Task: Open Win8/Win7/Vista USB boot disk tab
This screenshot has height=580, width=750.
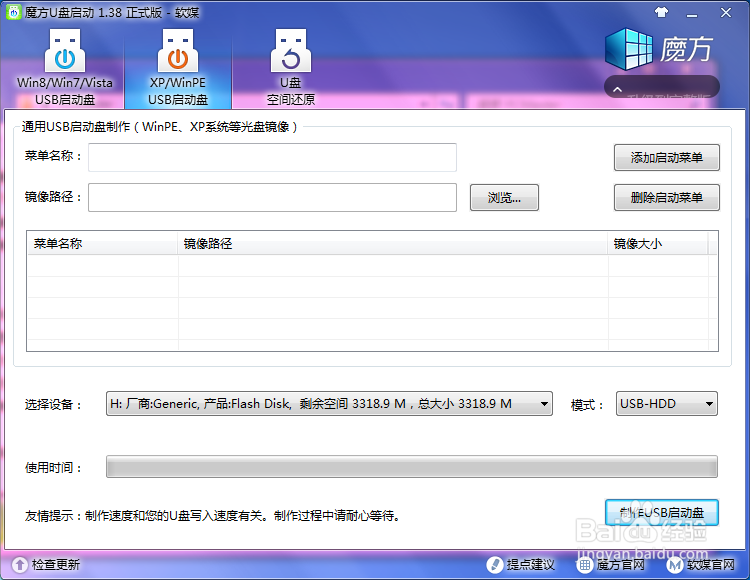Action: click(65, 67)
